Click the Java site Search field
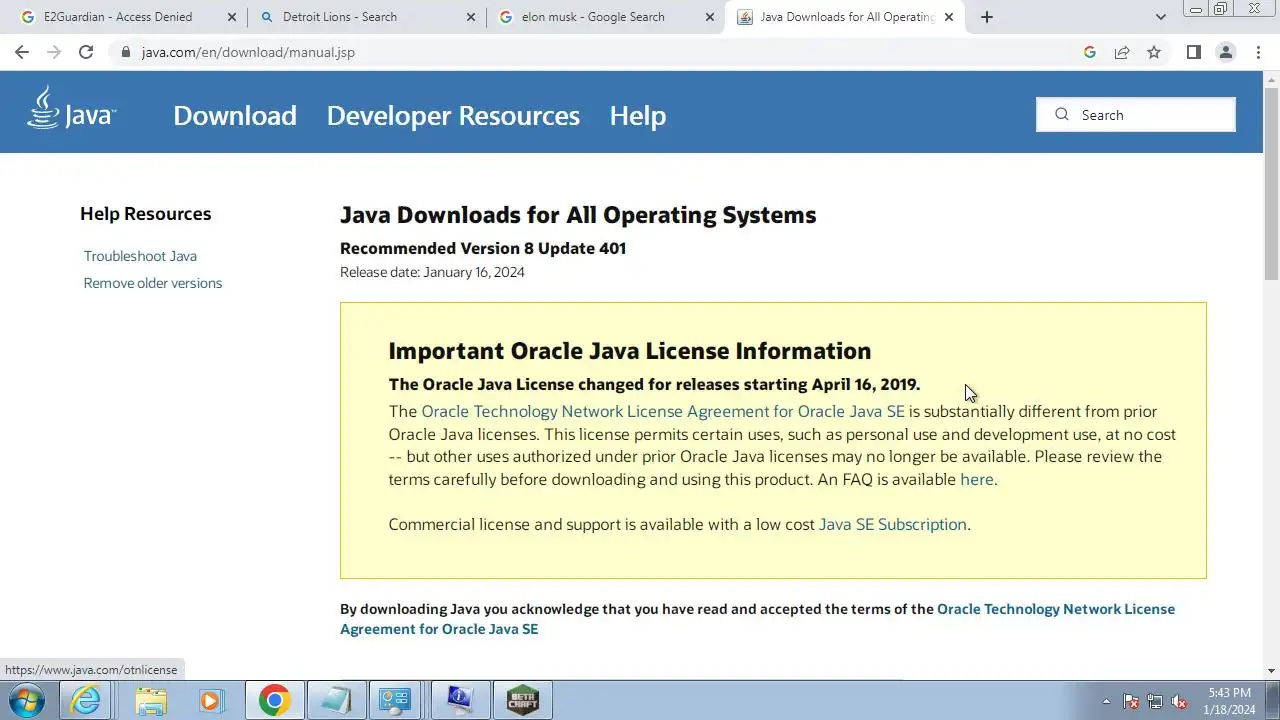The height and width of the screenshot is (720, 1280). [1136, 114]
